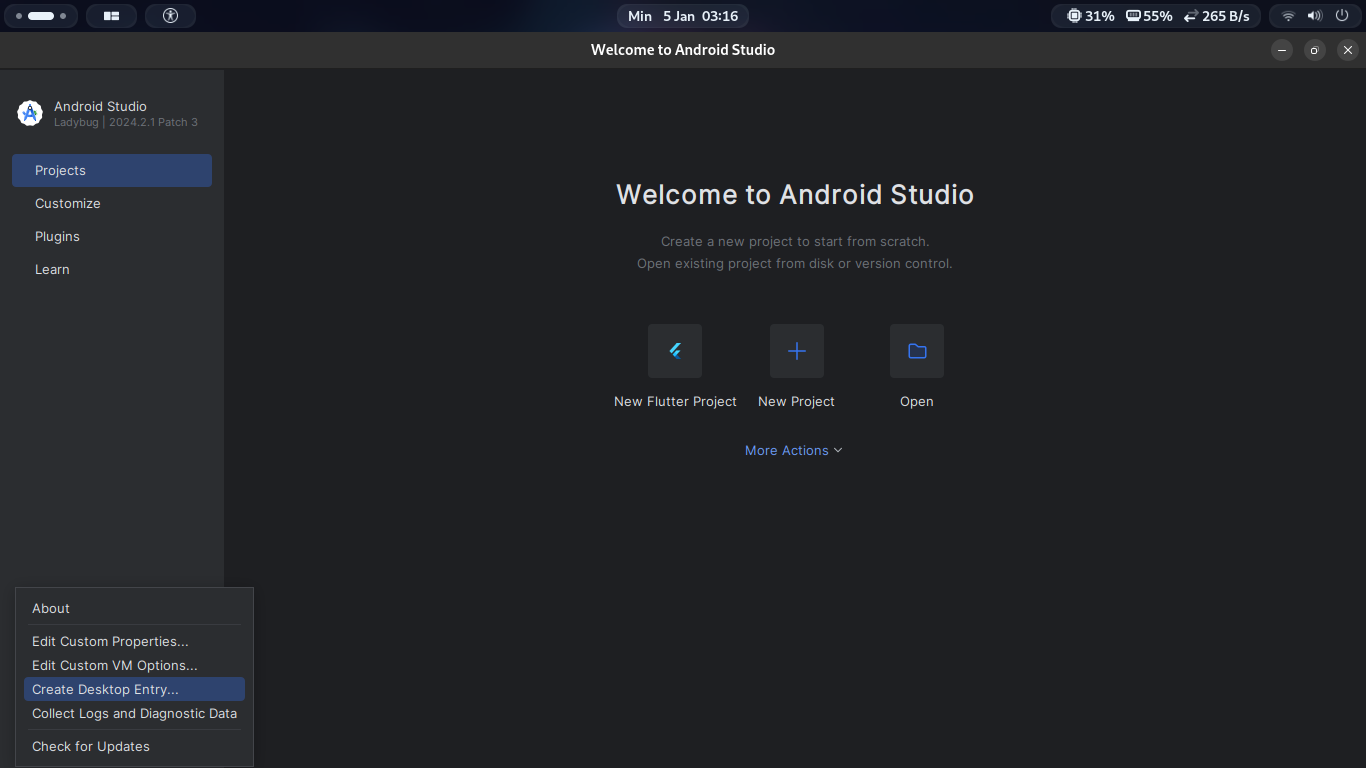This screenshot has width=1366, height=768.
Task: Click the Open label under folder icon
Action: click(x=917, y=401)
